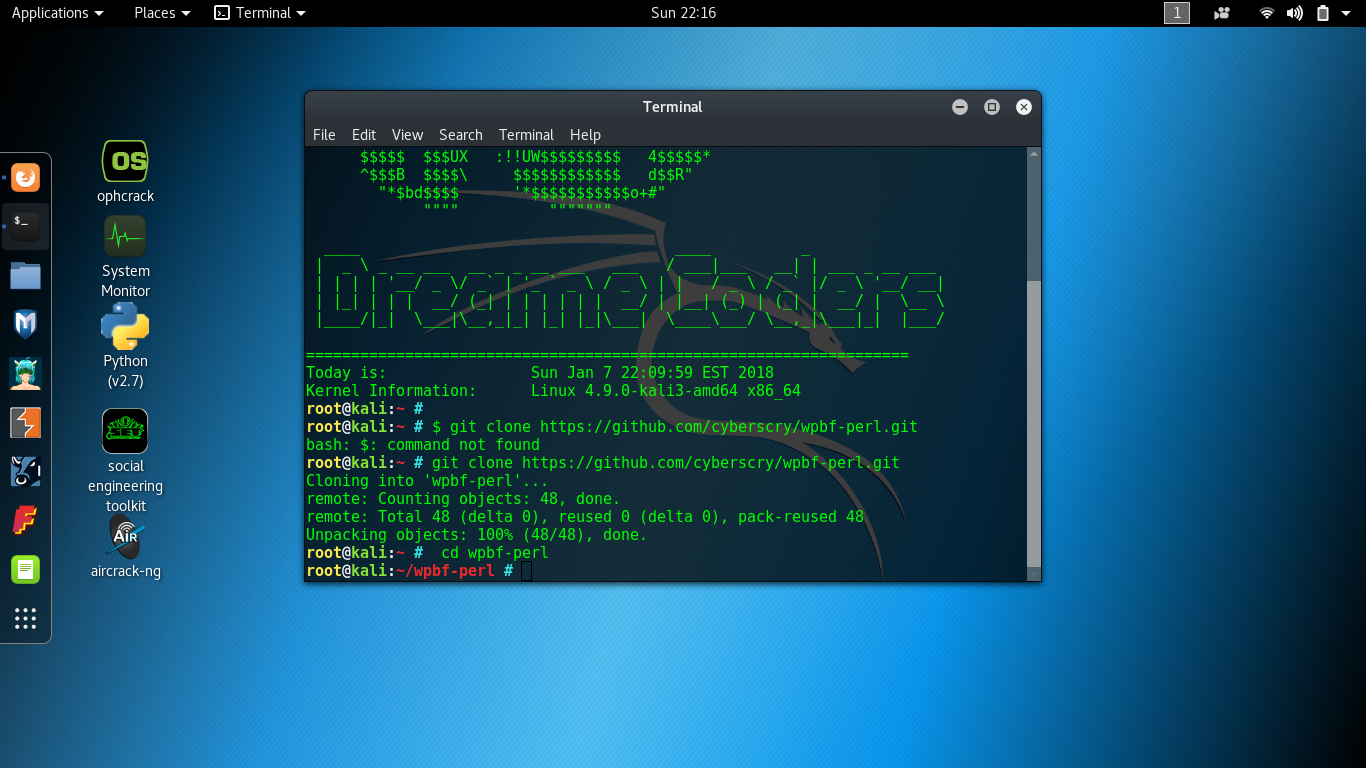1366x768 pixels.
Task: Open the terminal icon in the dock
Action: 26,226
